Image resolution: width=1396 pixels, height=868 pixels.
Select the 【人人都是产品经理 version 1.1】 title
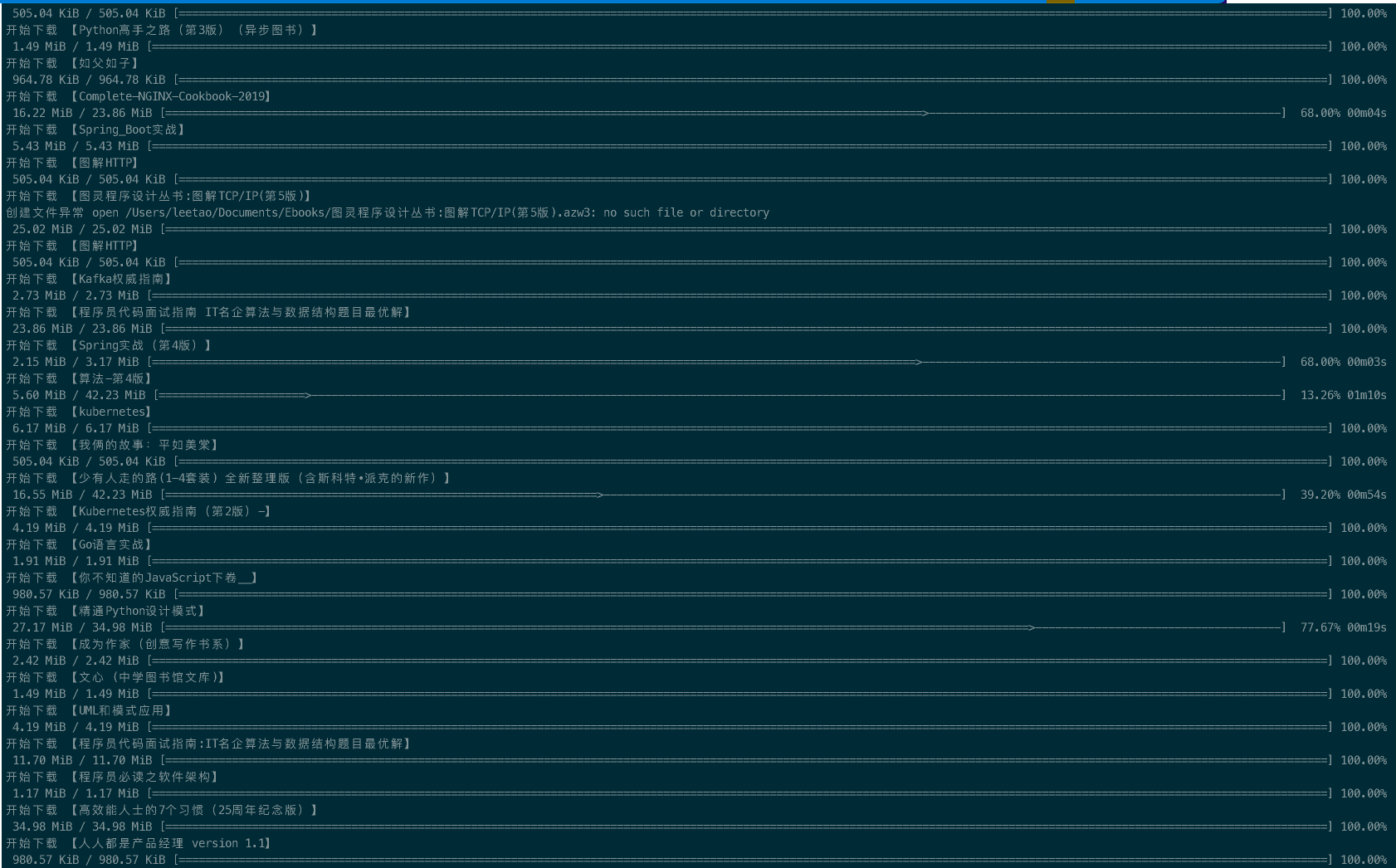170,843
